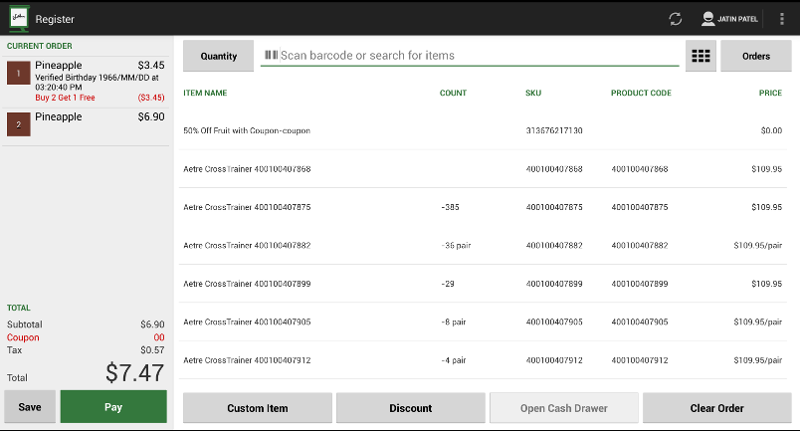Select Aetre CrossTrainer 400100407905 item
Screen dimensions: 800x431
click(x=483, y=322)
